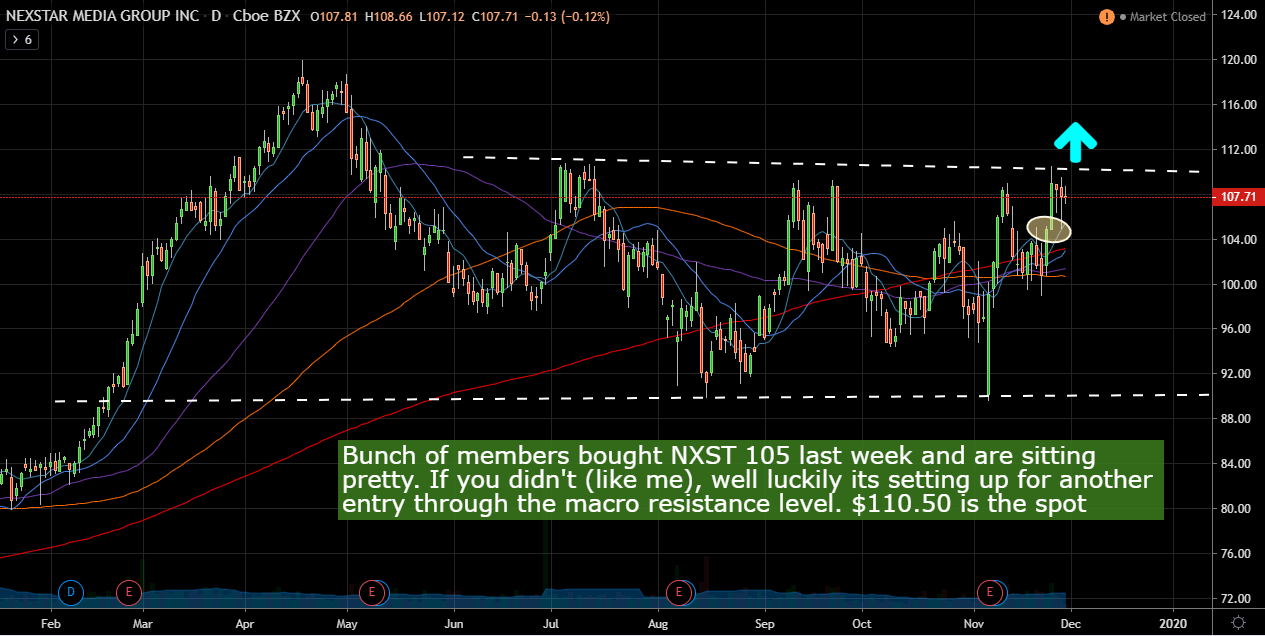Viewport: 1265px width, 636px height.
Task: Open the earnings E marker near March
Action: 127,592
